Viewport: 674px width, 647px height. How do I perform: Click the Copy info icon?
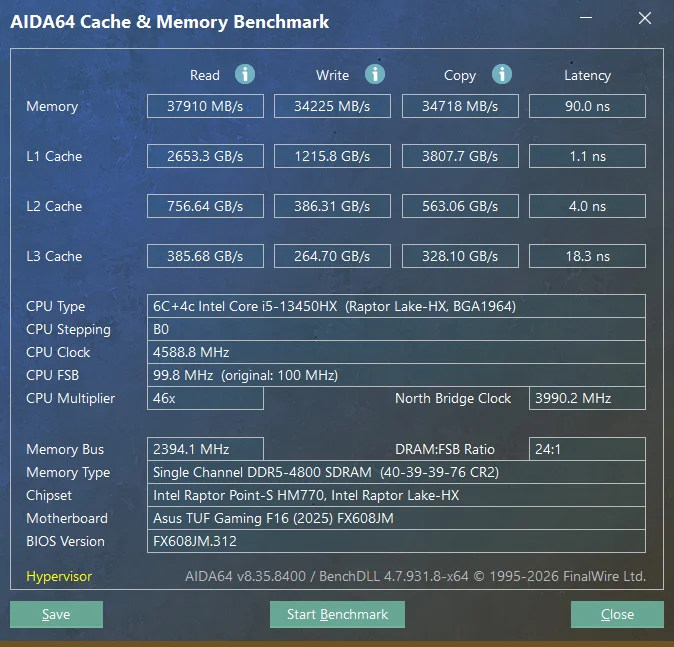pos(502,74)
